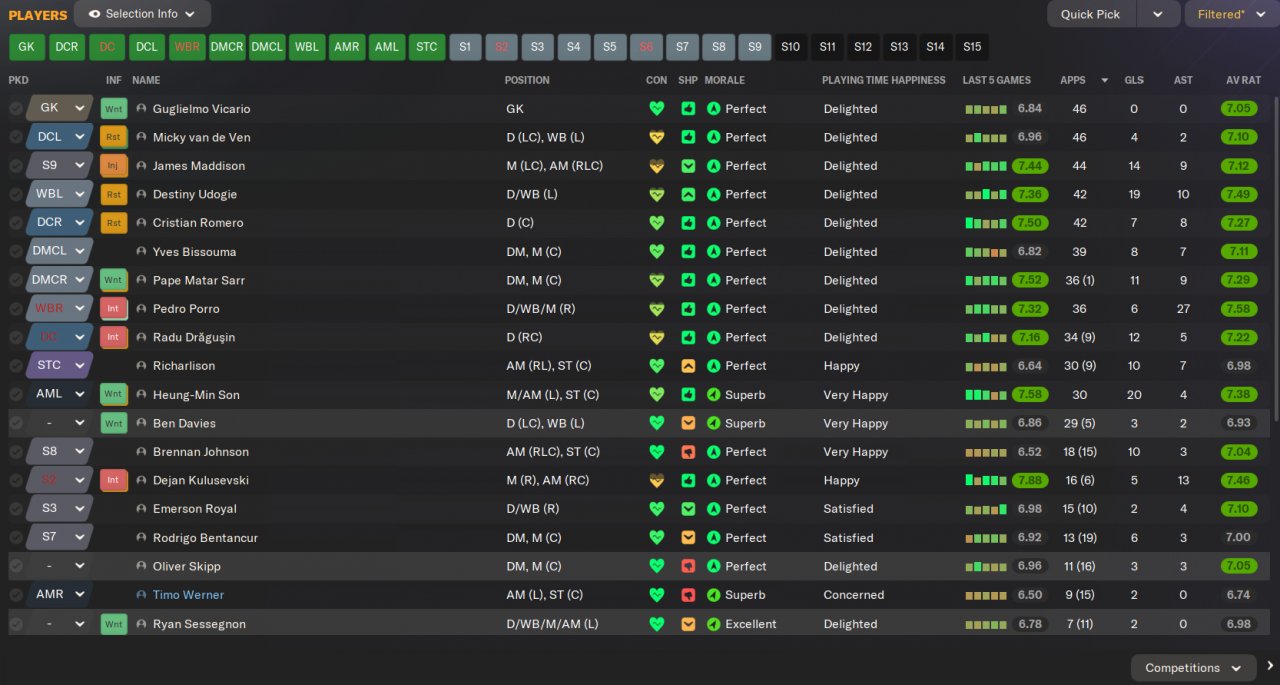Click the sharpness icon for Ben Davies
The height and width of the screenshot is (685, 1280).
(688, 423)
